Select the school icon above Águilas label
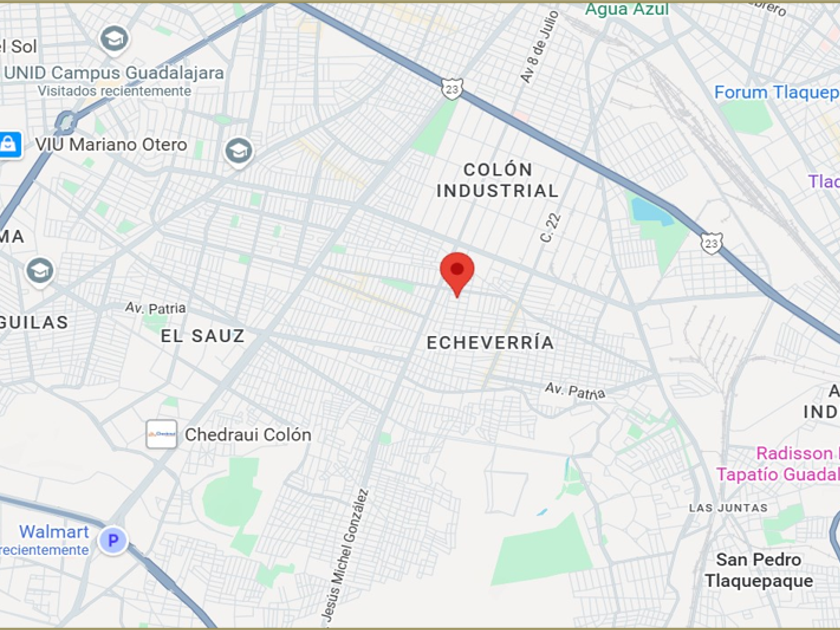The height and width of the screenshot is (630, 840). (x=40, y=271)
